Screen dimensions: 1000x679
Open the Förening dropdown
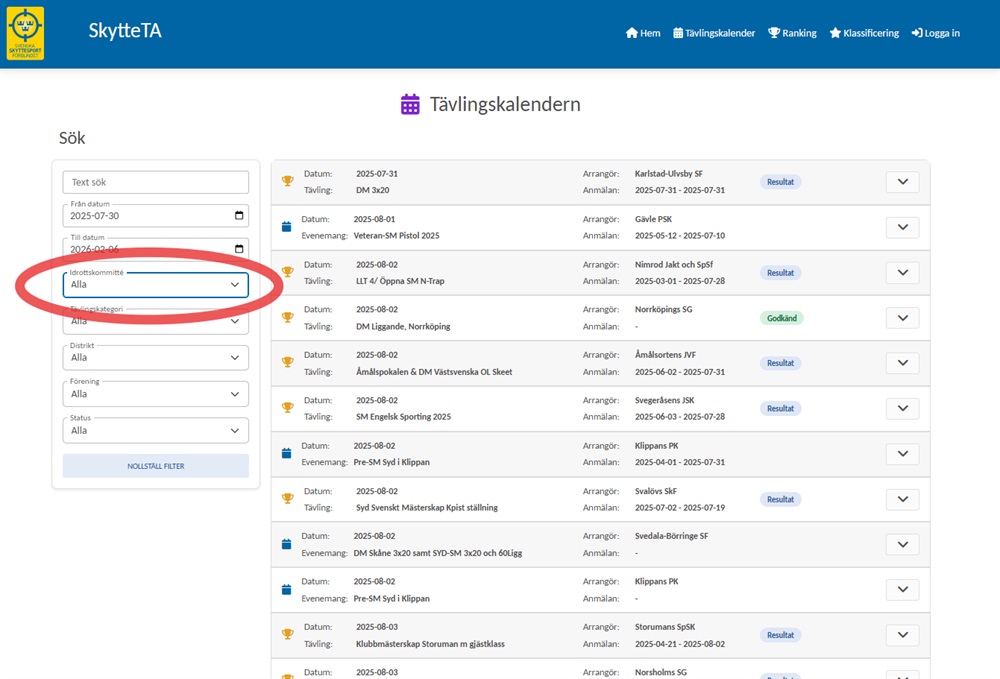click(x=156, y=394)
